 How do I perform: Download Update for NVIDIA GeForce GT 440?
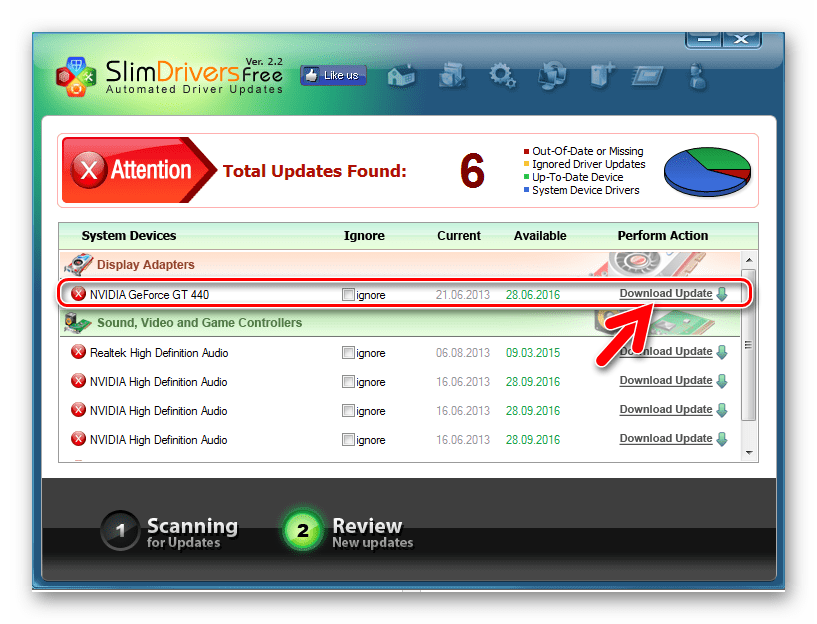pyautogui.click(x=665, y=294)
